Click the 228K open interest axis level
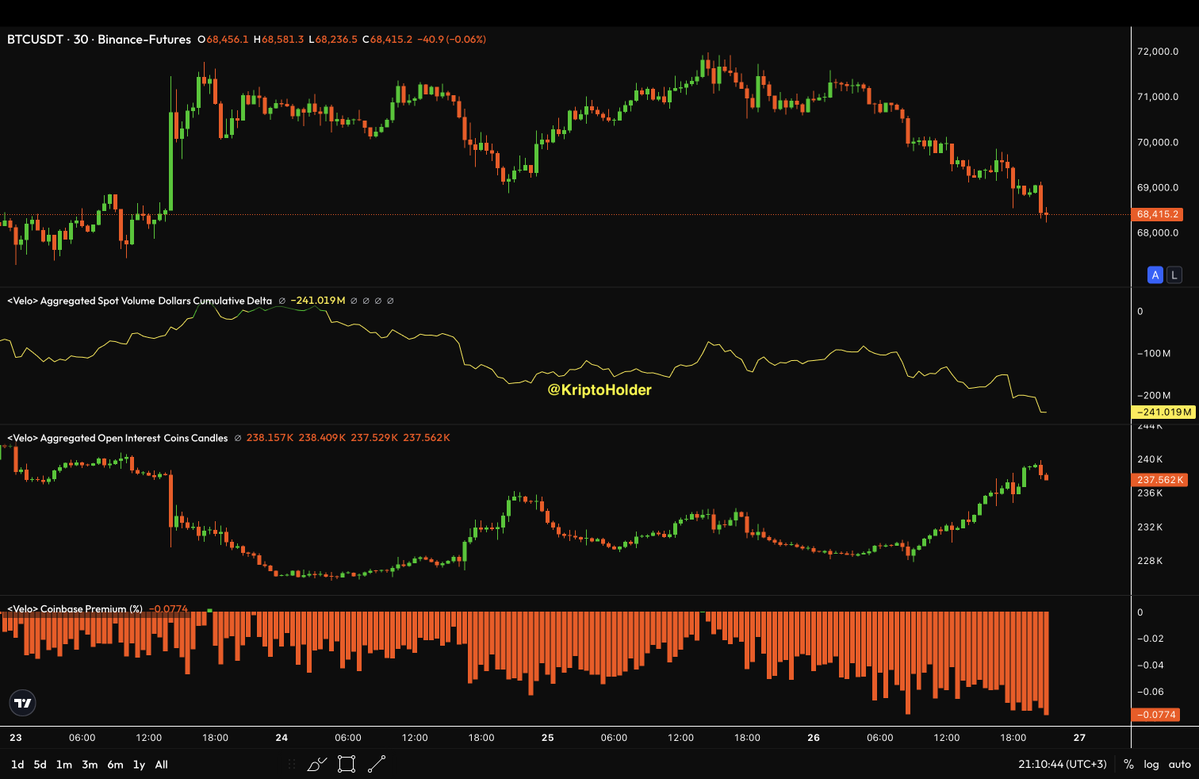Screen dimensions: 1199x779 click(x=1150, y=561)
